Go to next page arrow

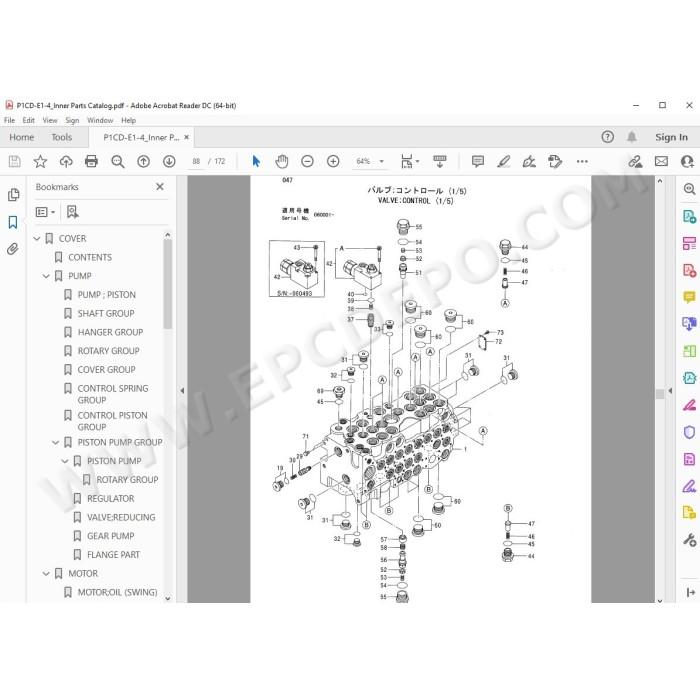point(169,161)
